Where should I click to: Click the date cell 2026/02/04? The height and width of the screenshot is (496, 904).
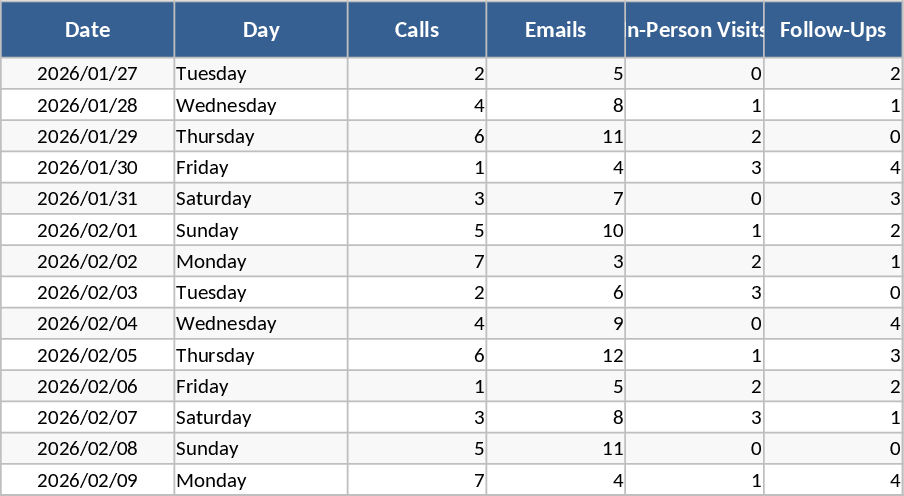tap(87, 323)
